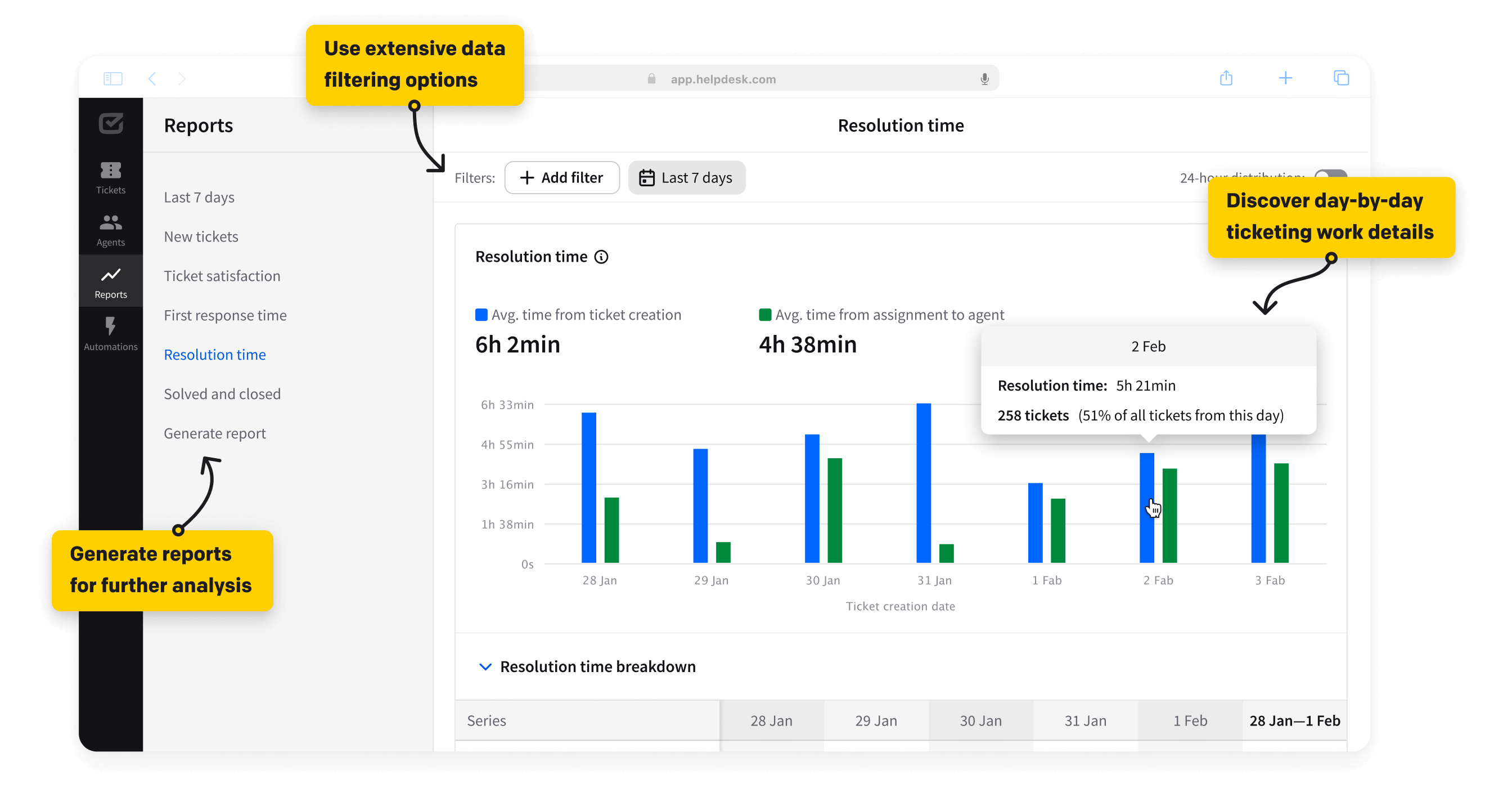Click the share icon in browser toolbar

[1226, 78]
